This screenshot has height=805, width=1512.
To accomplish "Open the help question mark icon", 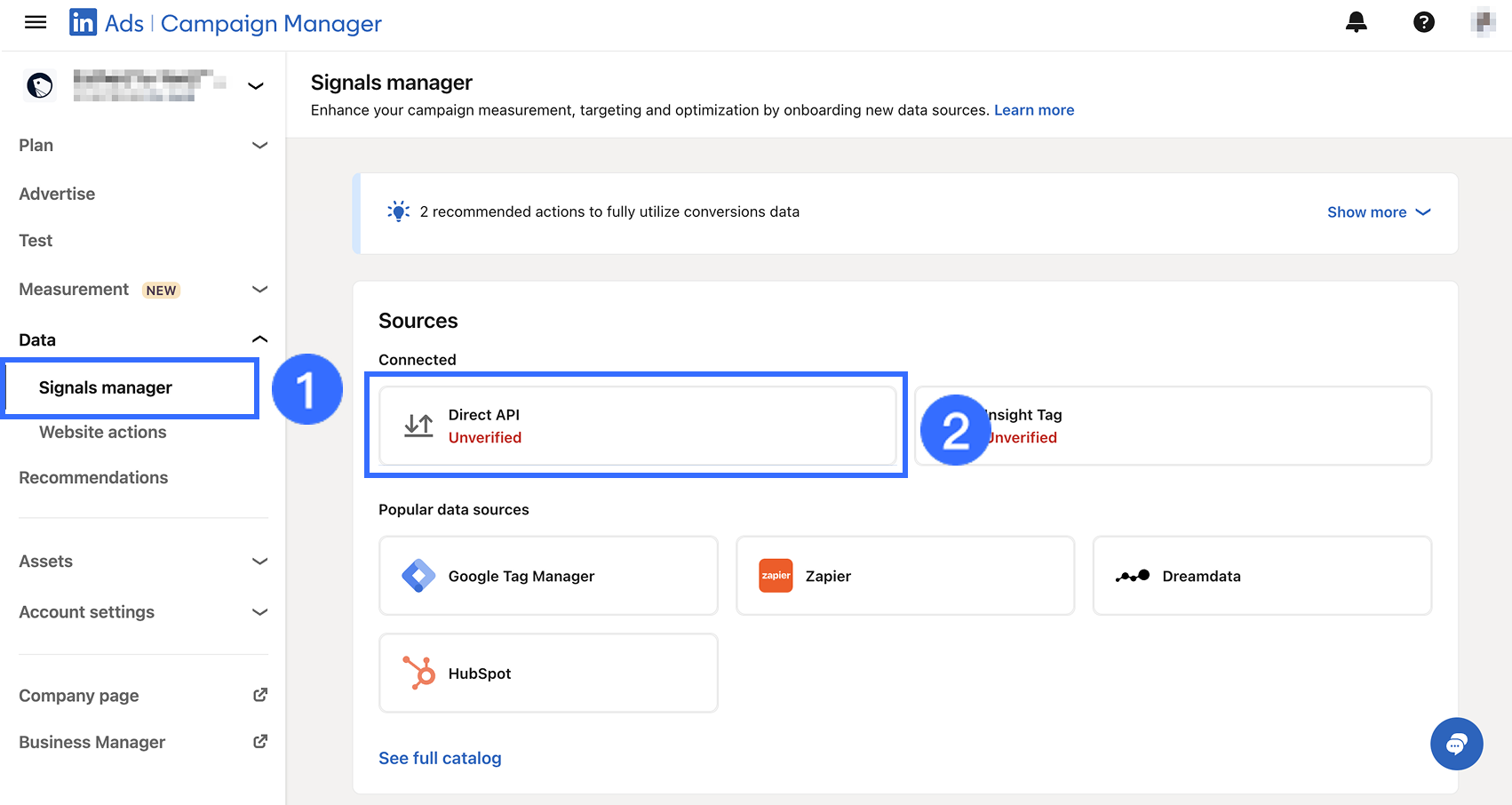I will [x=1423, y=22].
